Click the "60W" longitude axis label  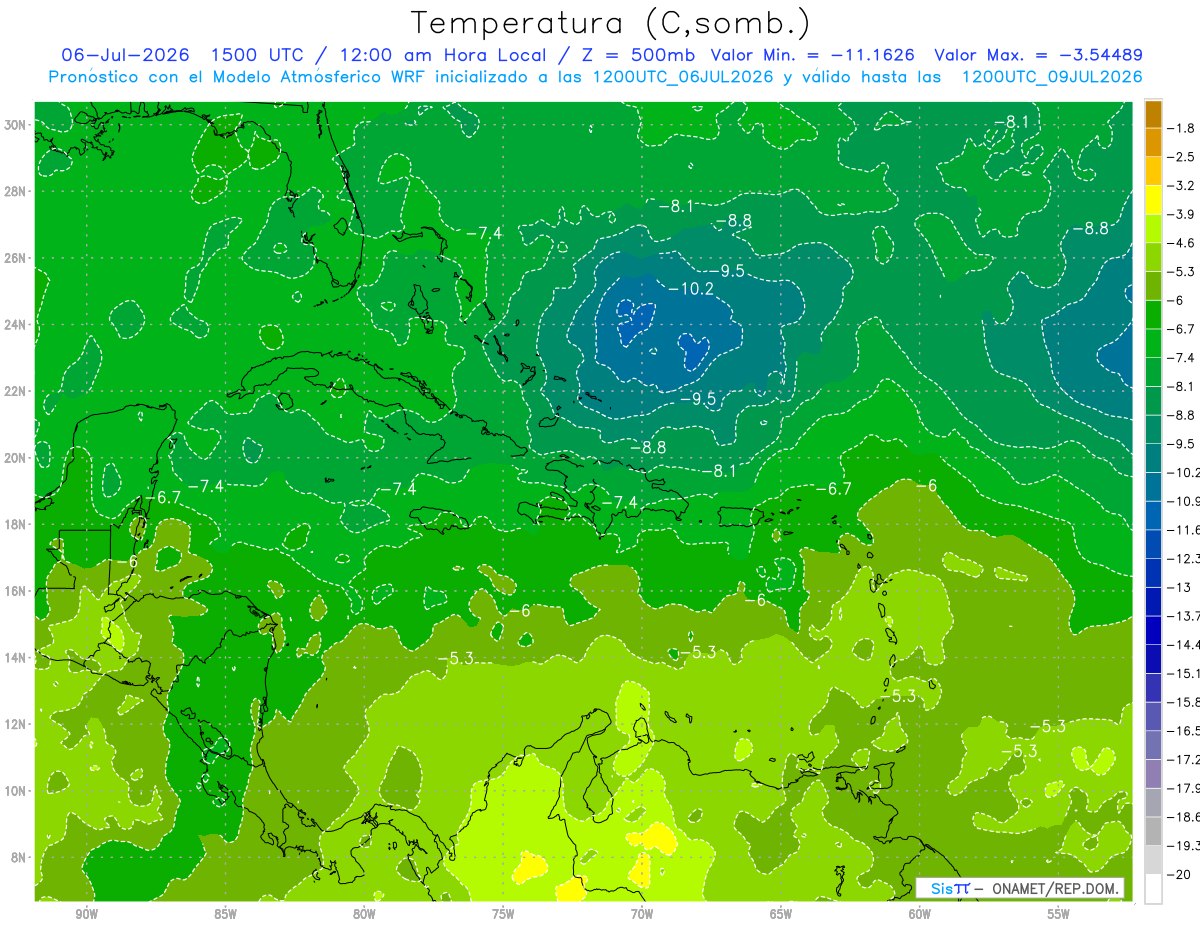(920, 914)
